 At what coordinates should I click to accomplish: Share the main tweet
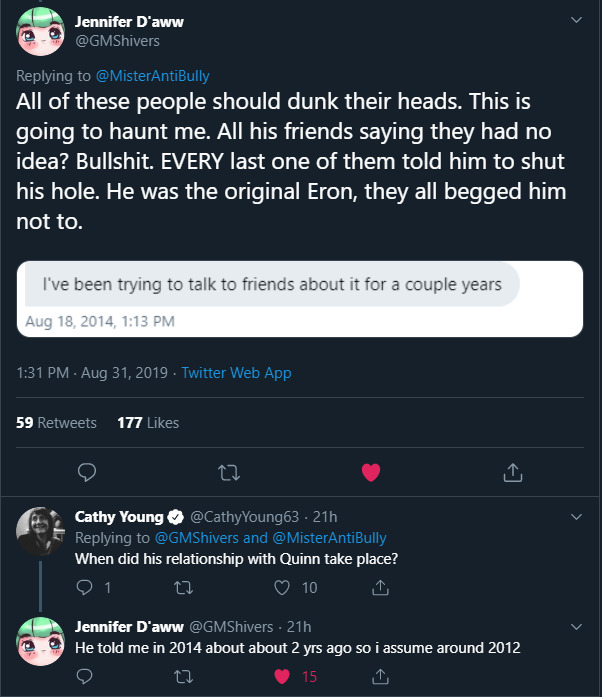click(512, 471)
